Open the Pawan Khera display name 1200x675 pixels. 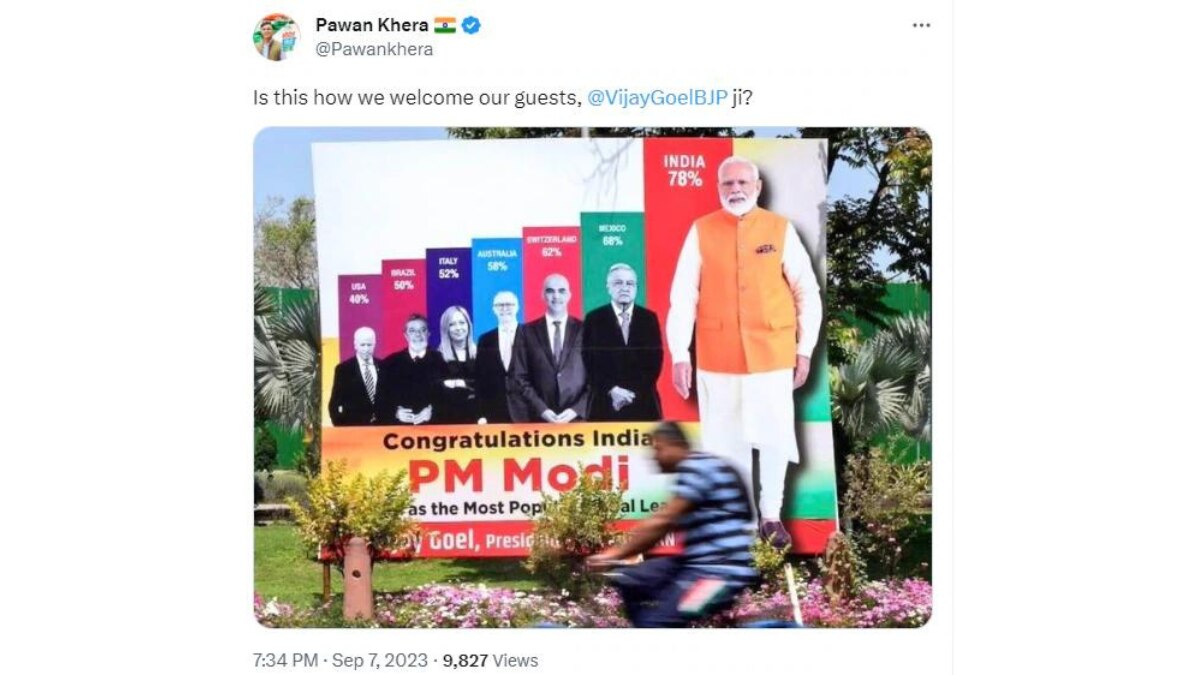click(372, 25)
